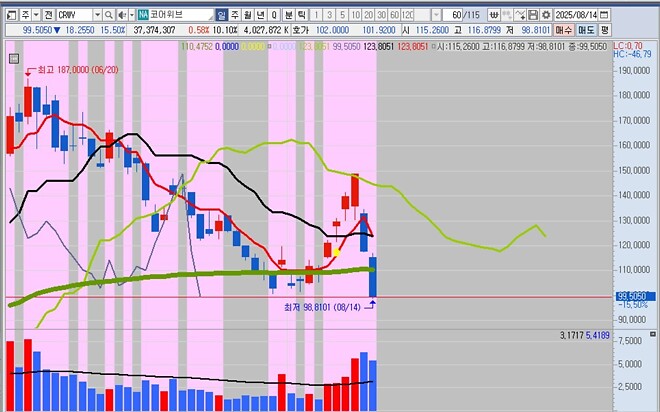The image size is (660, 412).
Task: Click the 주 stock type button
Action: coord(26,15)
